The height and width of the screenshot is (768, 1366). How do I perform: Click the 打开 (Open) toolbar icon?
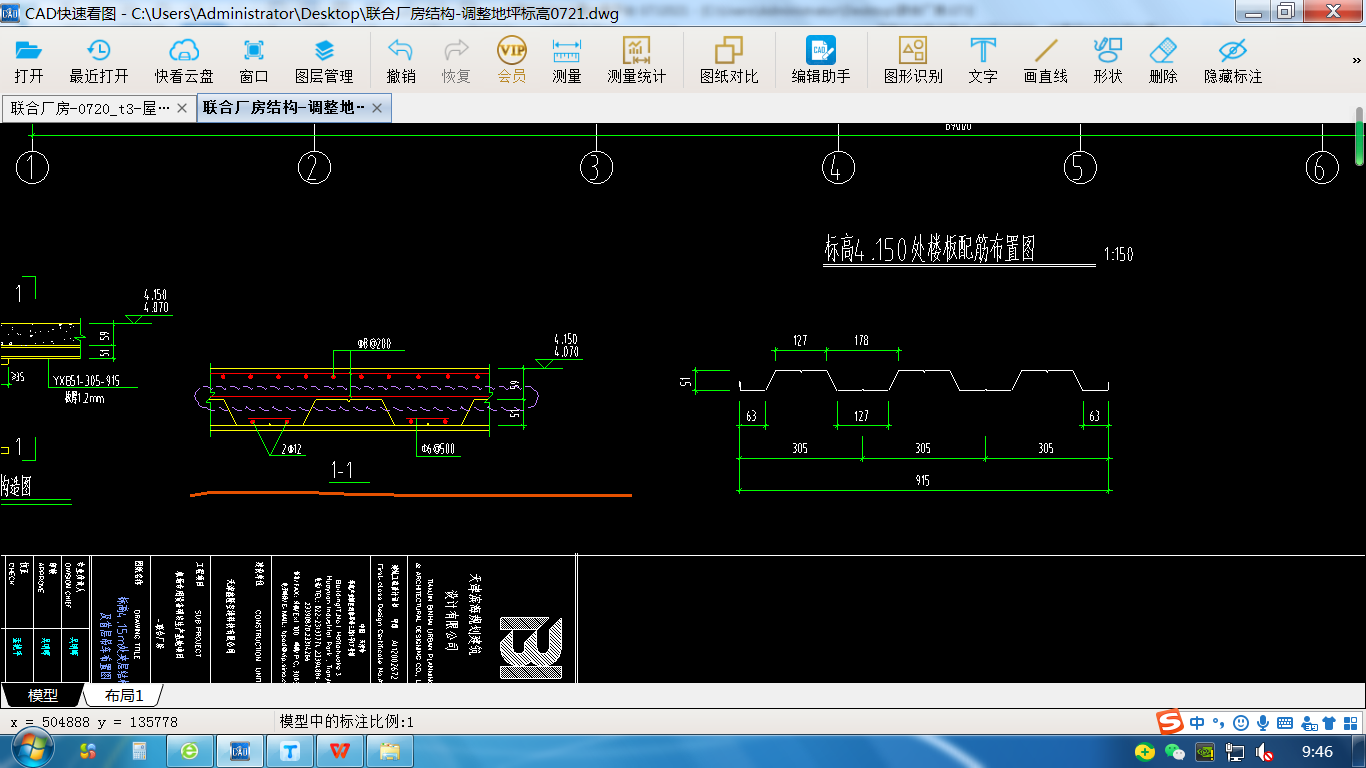(x=29, y=60)
